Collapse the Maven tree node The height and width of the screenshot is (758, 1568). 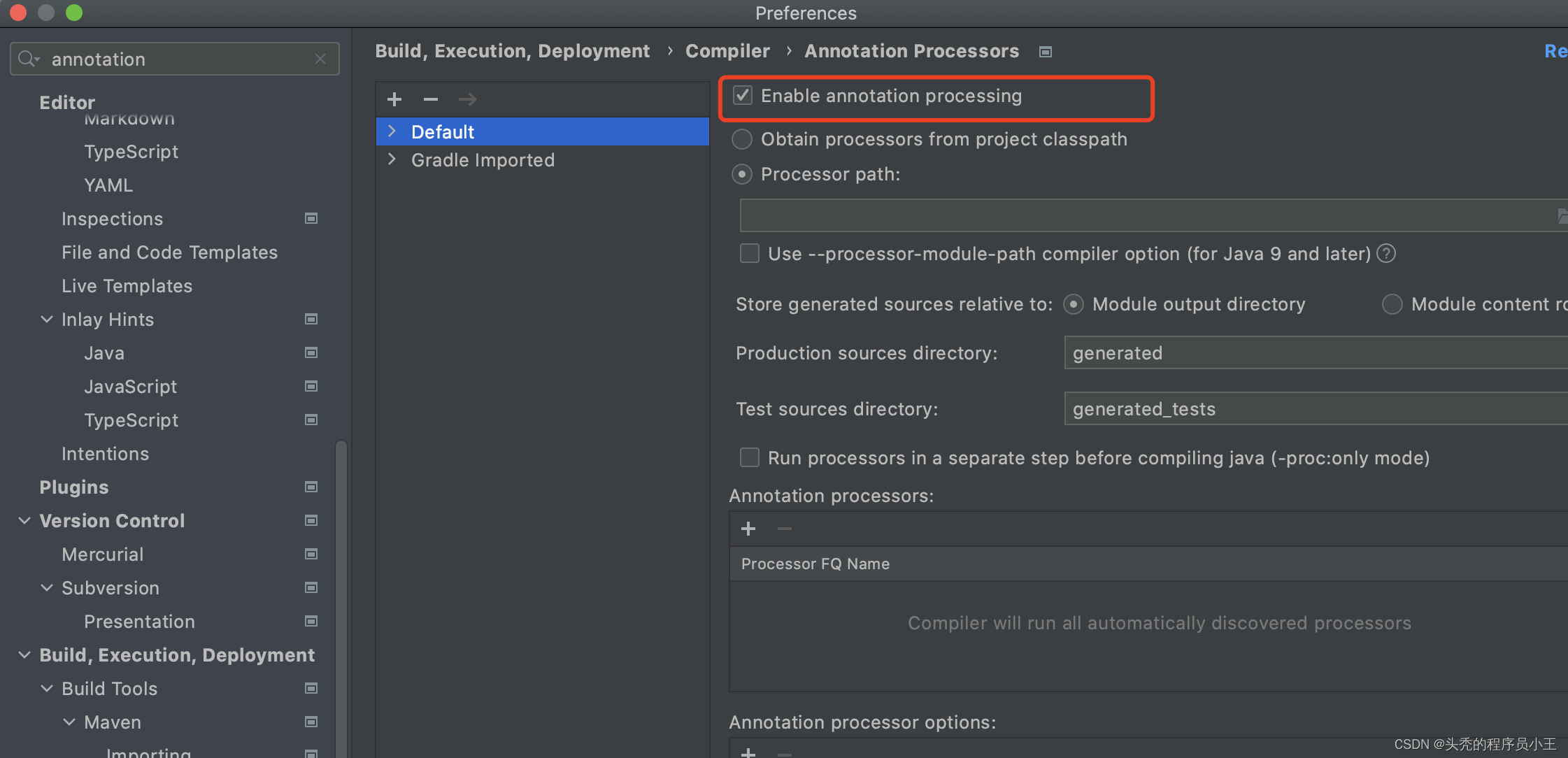pos(69,722)
